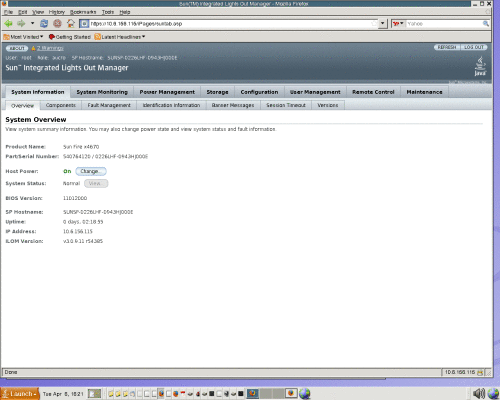Expand the Most Visited bookmarks folder
The image size is (500, 400).
(23, 37)
